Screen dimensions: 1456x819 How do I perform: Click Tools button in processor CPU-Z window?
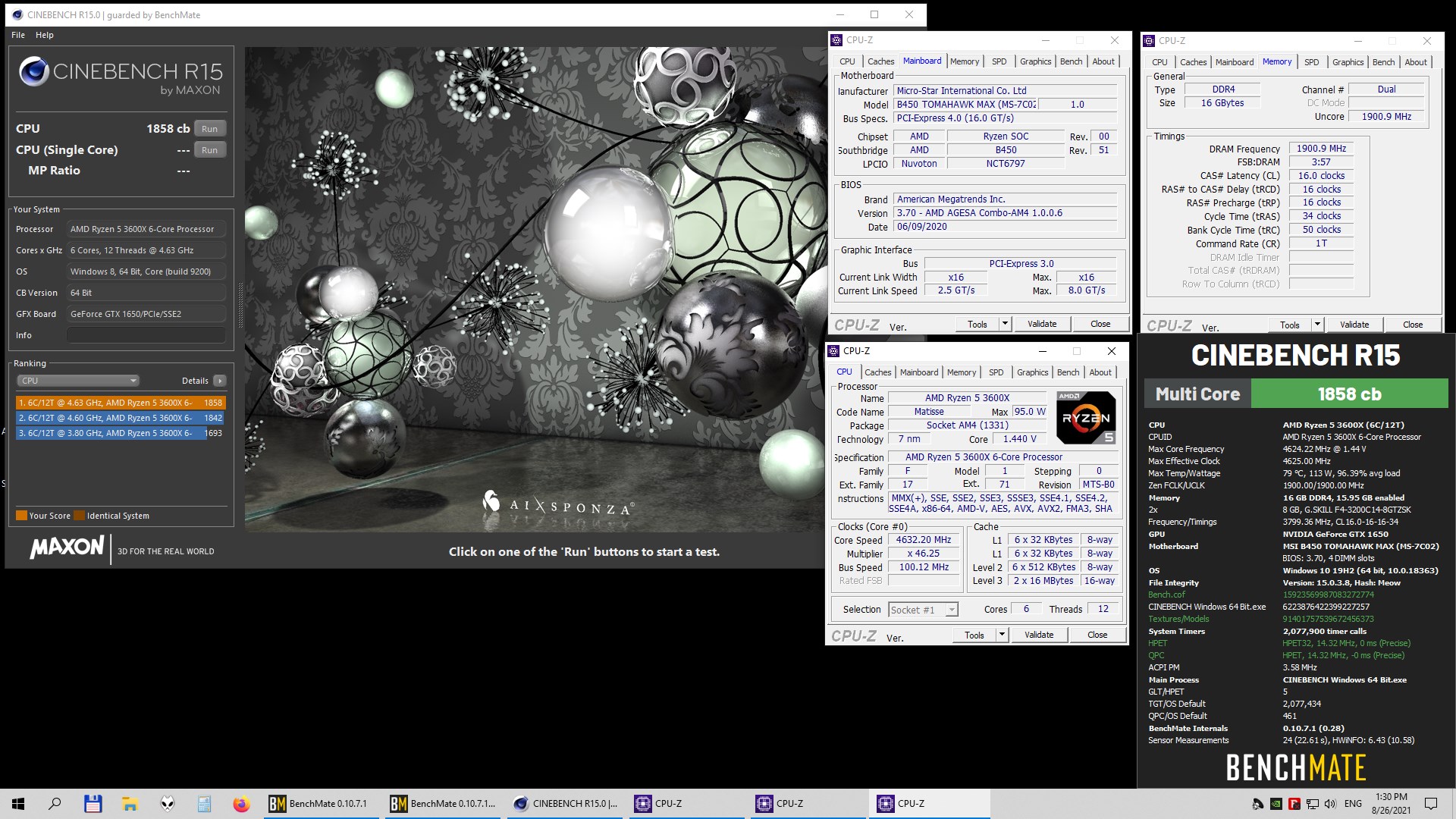coord(974,635)
